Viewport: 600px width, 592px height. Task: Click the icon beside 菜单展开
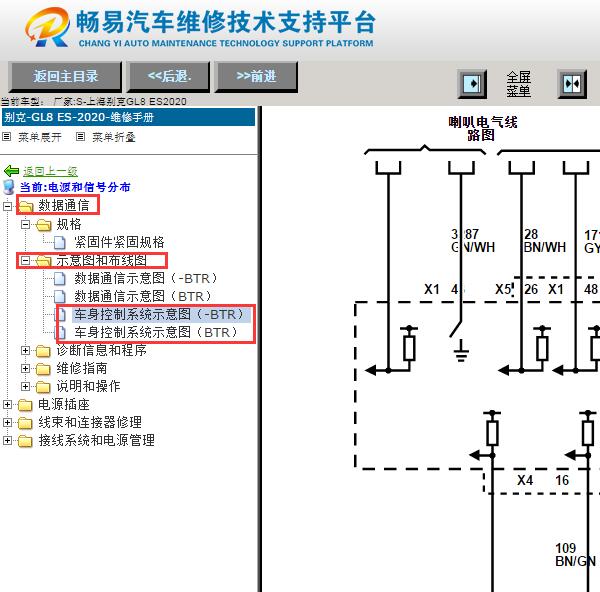coord(7,137)
